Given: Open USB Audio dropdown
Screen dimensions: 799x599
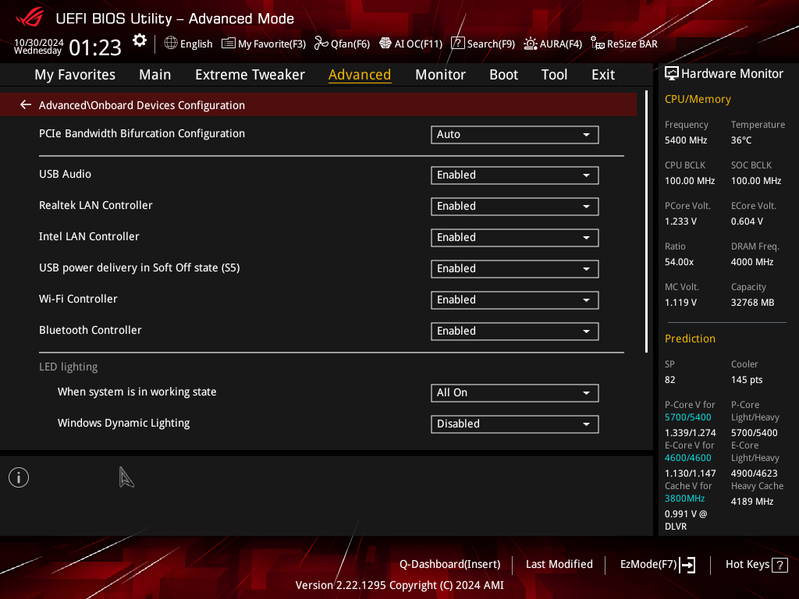Looking at the screenshot, I should (515, 175).
